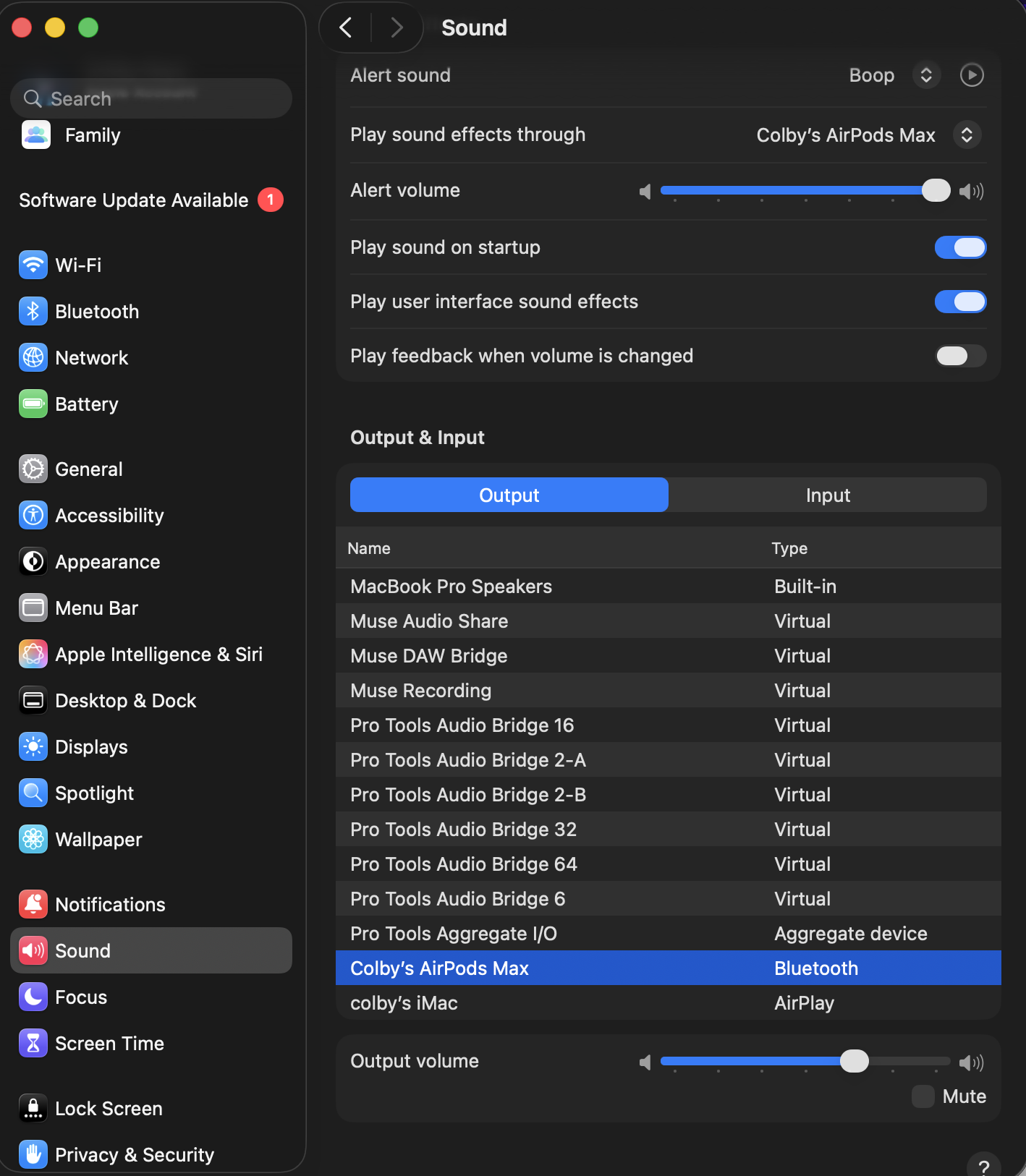1026x1176 pixels.
Task: Click the Spotlight magnifier icon
Action: [33, 793]
